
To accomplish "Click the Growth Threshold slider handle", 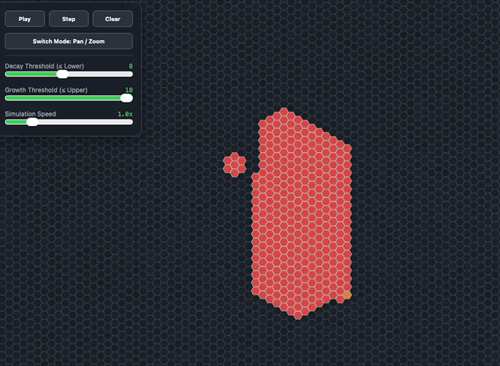I will (x=126, y=98).
